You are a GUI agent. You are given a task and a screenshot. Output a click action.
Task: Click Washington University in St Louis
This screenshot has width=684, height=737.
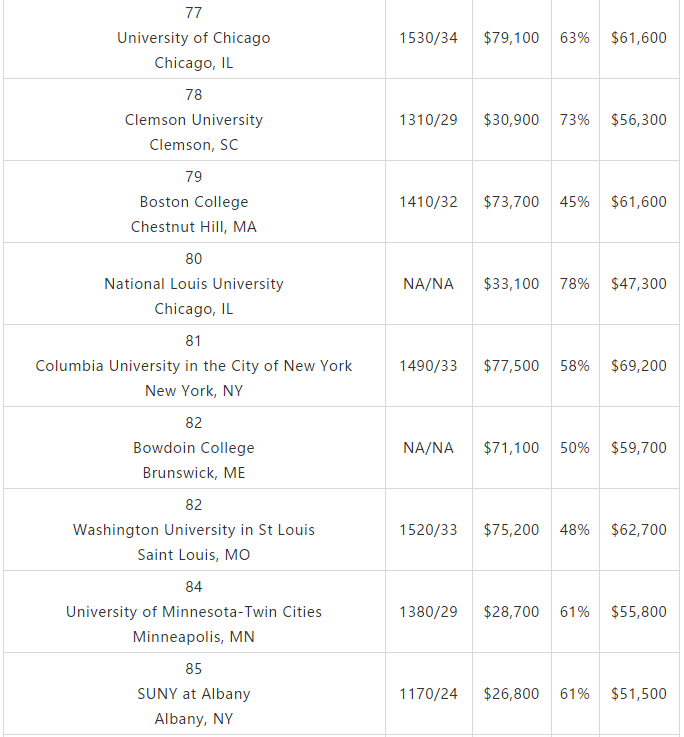pyautogui.click(x=194, y=530)
